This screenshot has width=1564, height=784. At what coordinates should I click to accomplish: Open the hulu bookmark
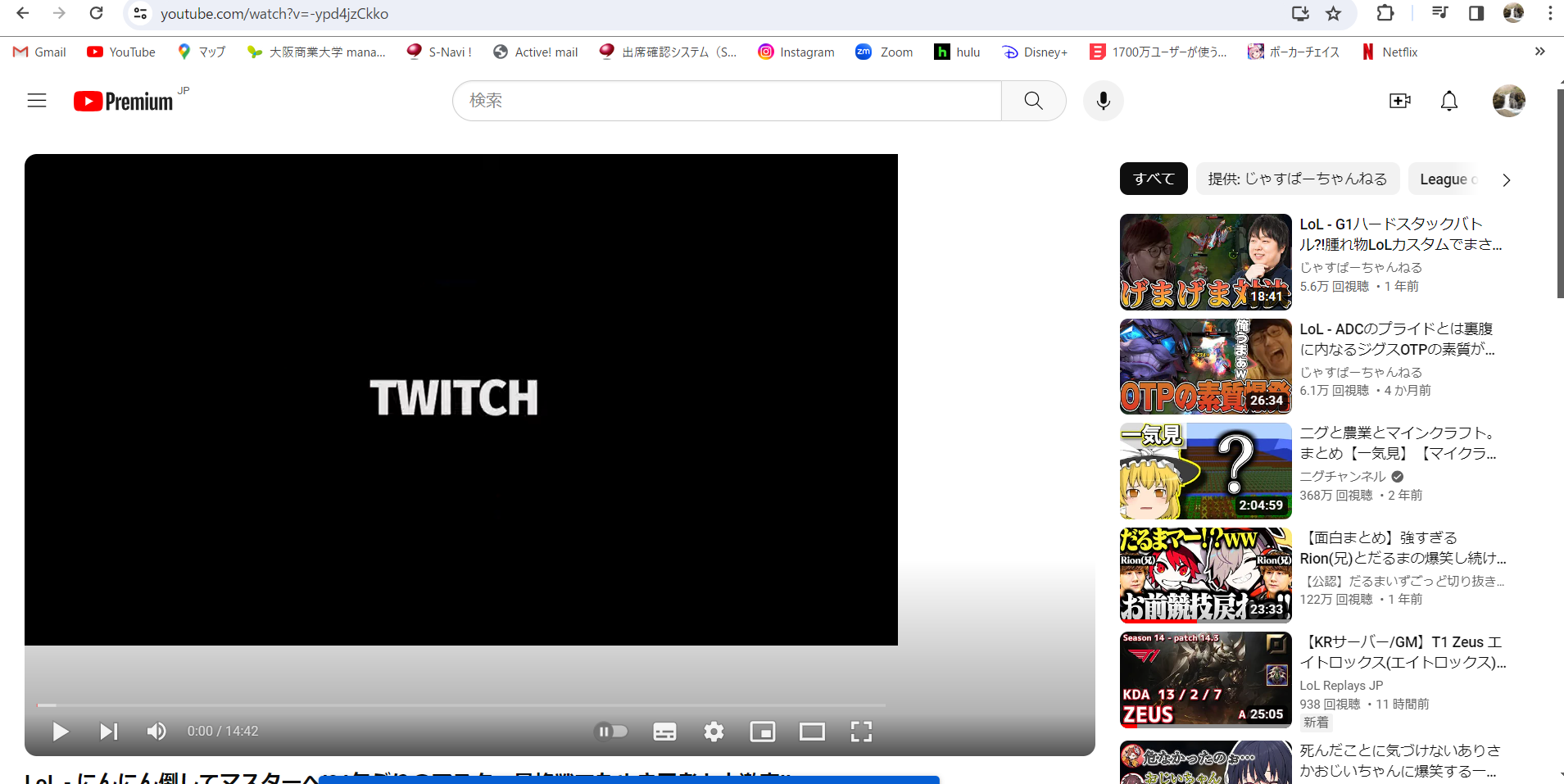tap(957, 52)
